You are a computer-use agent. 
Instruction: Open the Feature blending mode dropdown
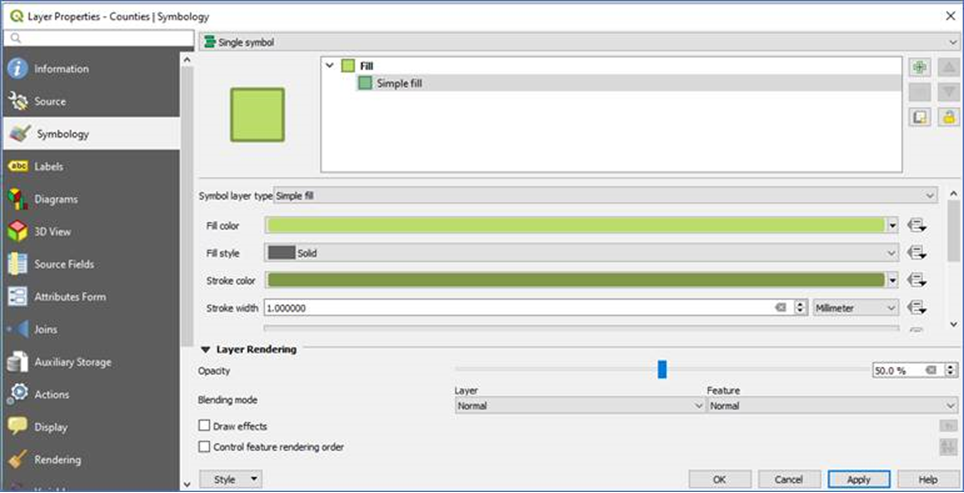(832, 406)
